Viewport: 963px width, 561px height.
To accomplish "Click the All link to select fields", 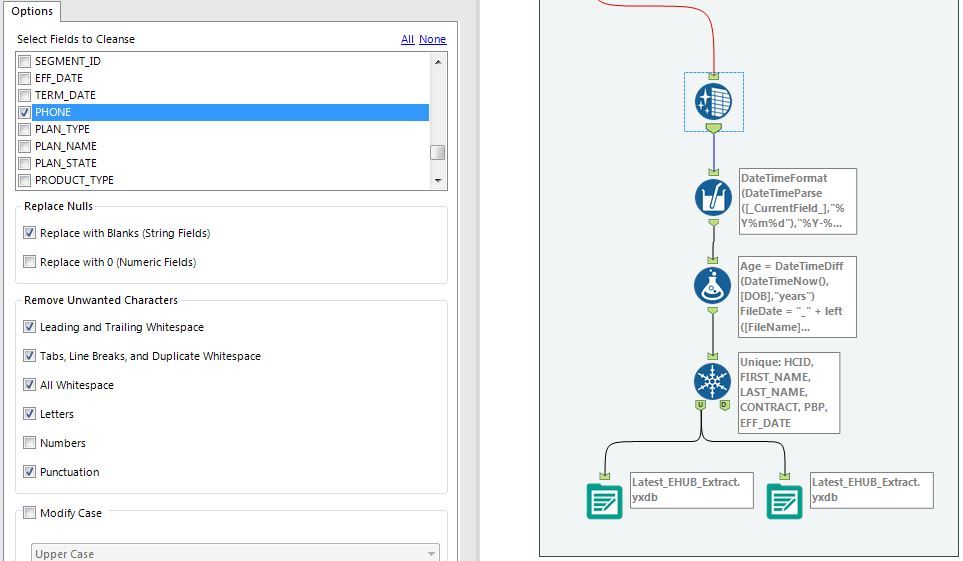I will [407, 39].
